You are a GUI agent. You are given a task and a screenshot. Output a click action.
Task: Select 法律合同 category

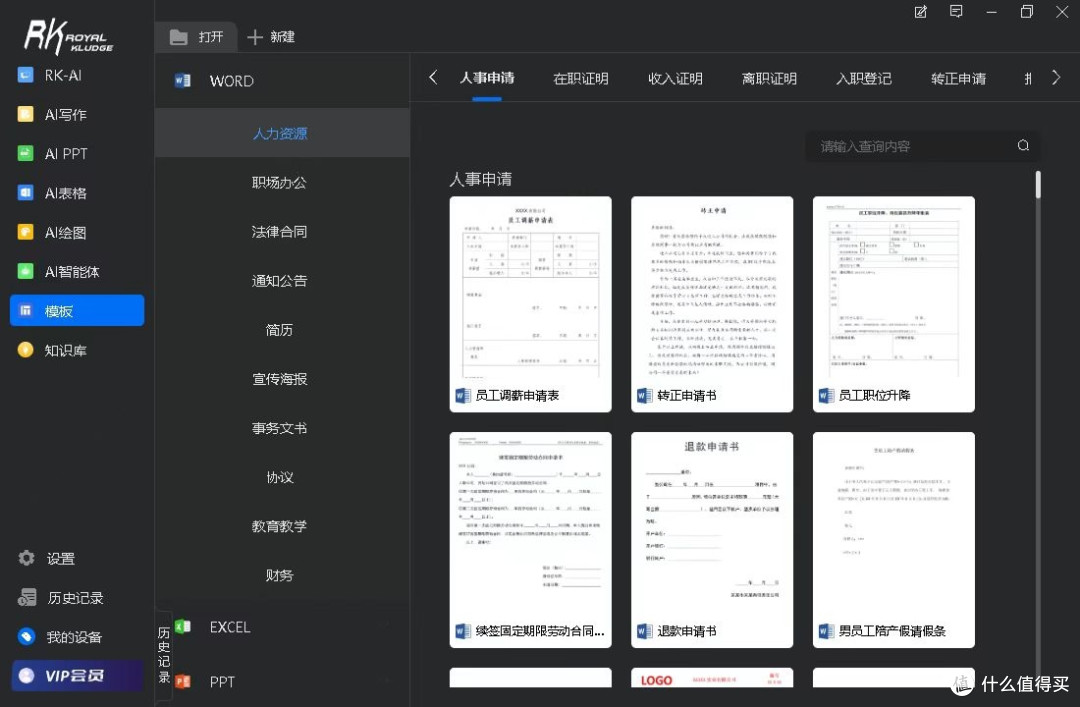tap(279, 232)
